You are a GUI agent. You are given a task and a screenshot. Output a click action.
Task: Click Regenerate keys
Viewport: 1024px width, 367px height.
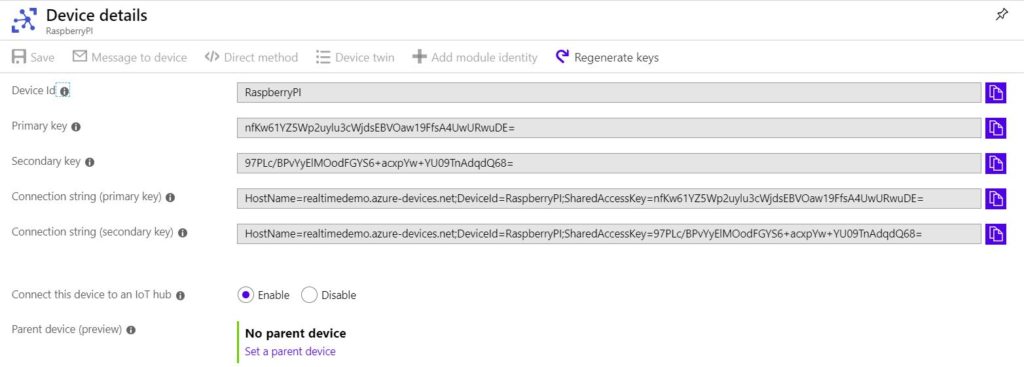(607, 57)
